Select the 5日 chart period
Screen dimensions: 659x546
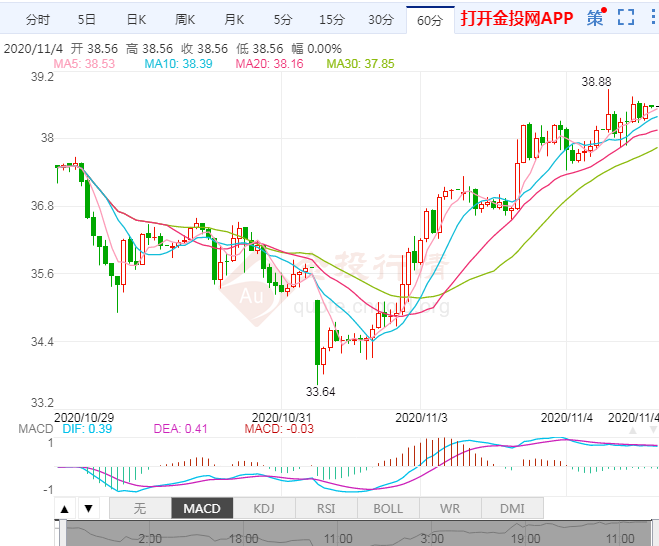pyautogui.click(x=87, y=19)
